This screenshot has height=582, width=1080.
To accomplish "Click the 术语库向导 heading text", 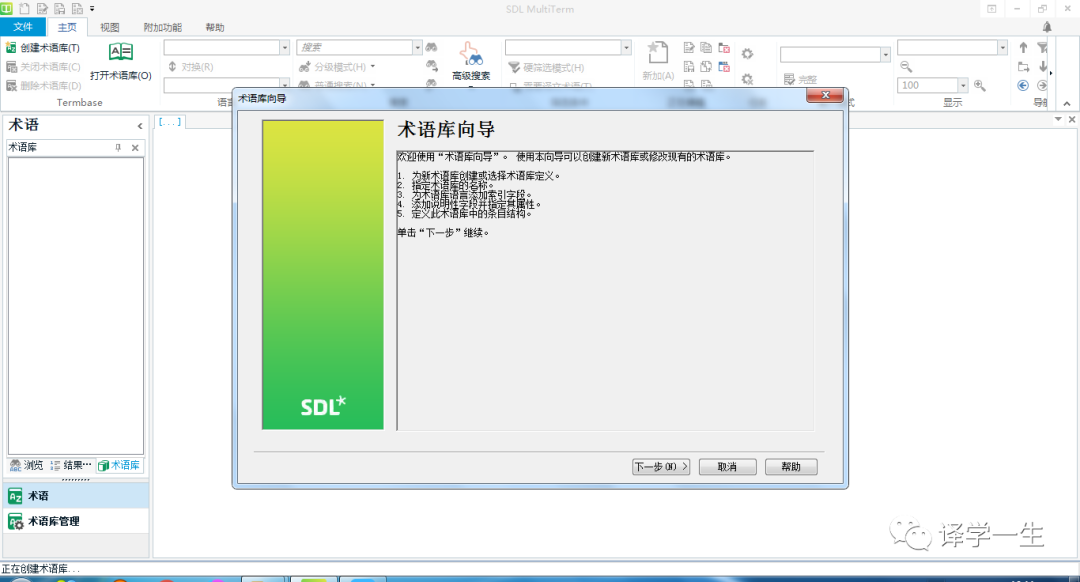I will 446,129.
